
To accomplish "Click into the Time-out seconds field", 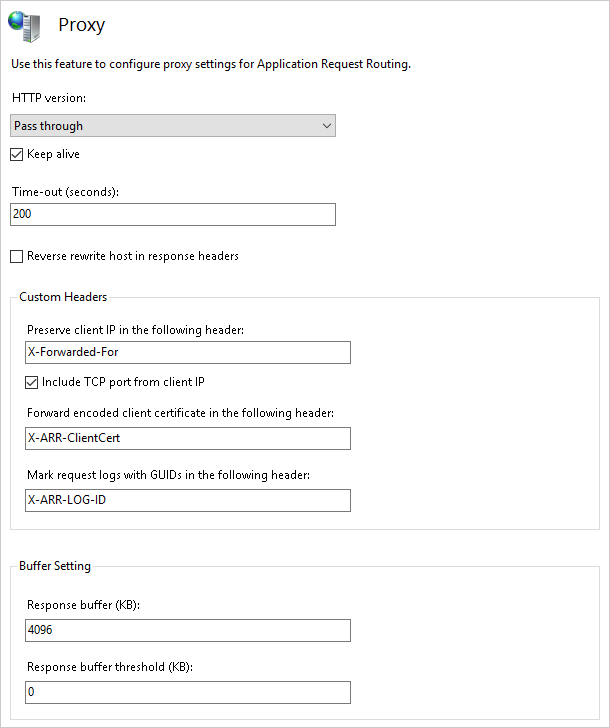I will (173, 214).
